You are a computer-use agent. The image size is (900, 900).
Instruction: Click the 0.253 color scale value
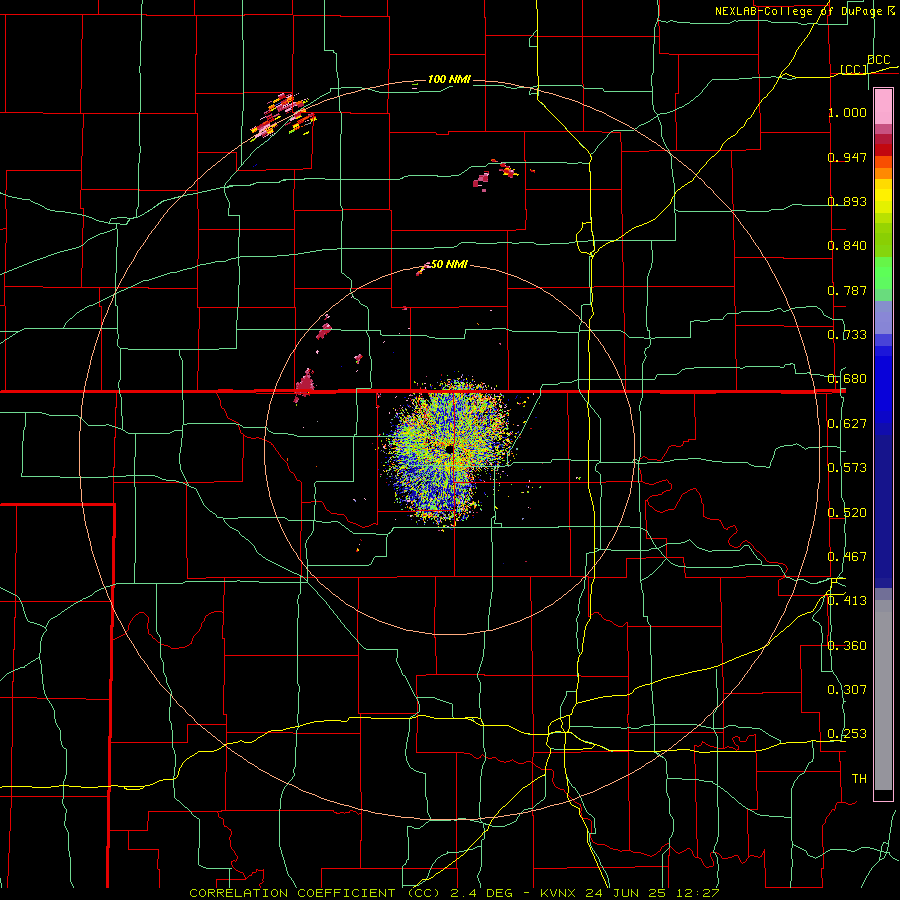pos(847,734)
